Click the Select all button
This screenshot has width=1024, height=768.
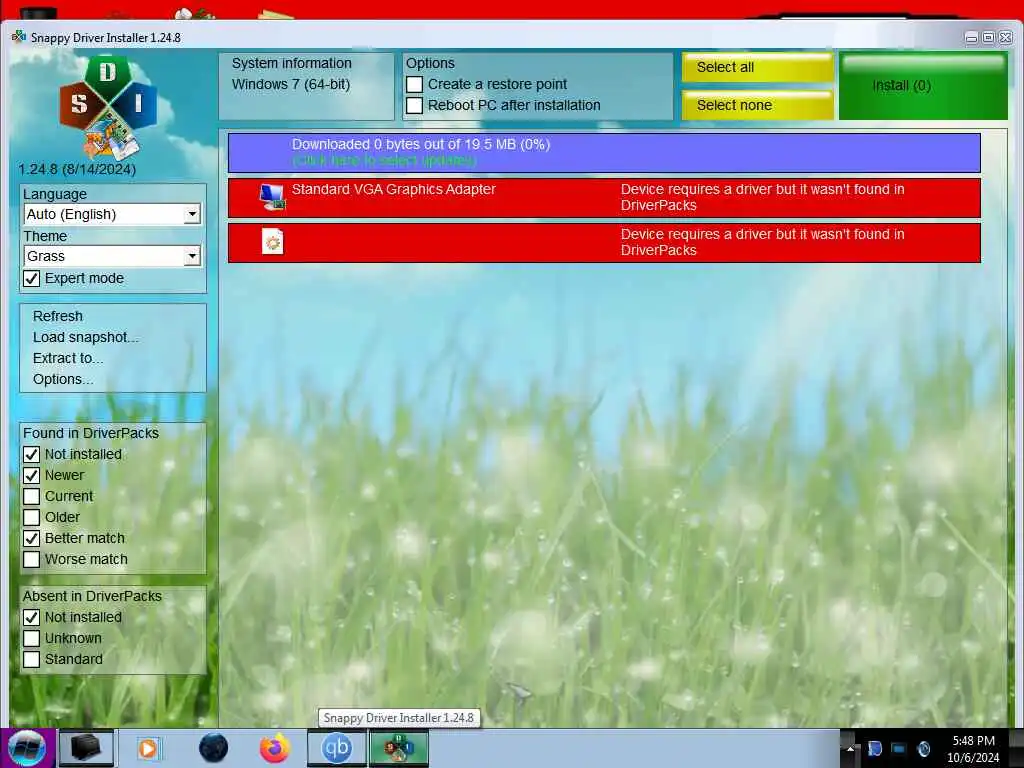[x=758, y=67]
